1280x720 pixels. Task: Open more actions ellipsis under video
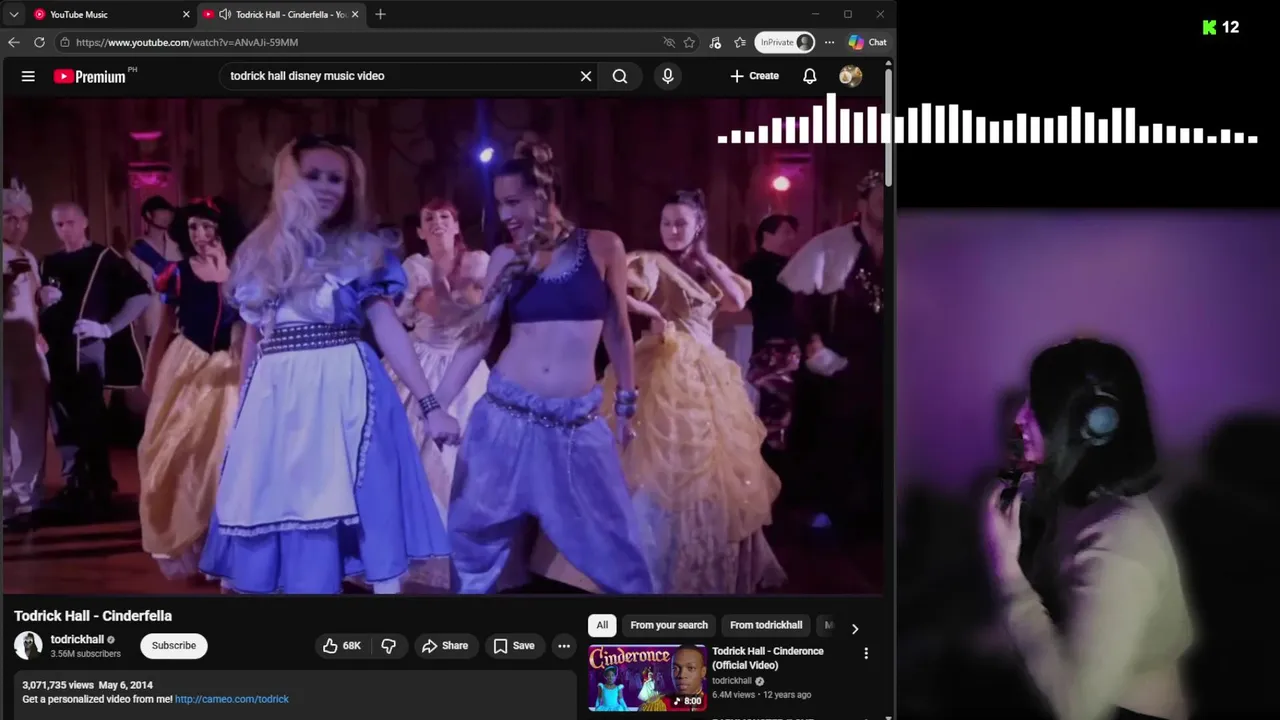coord(564,646)
